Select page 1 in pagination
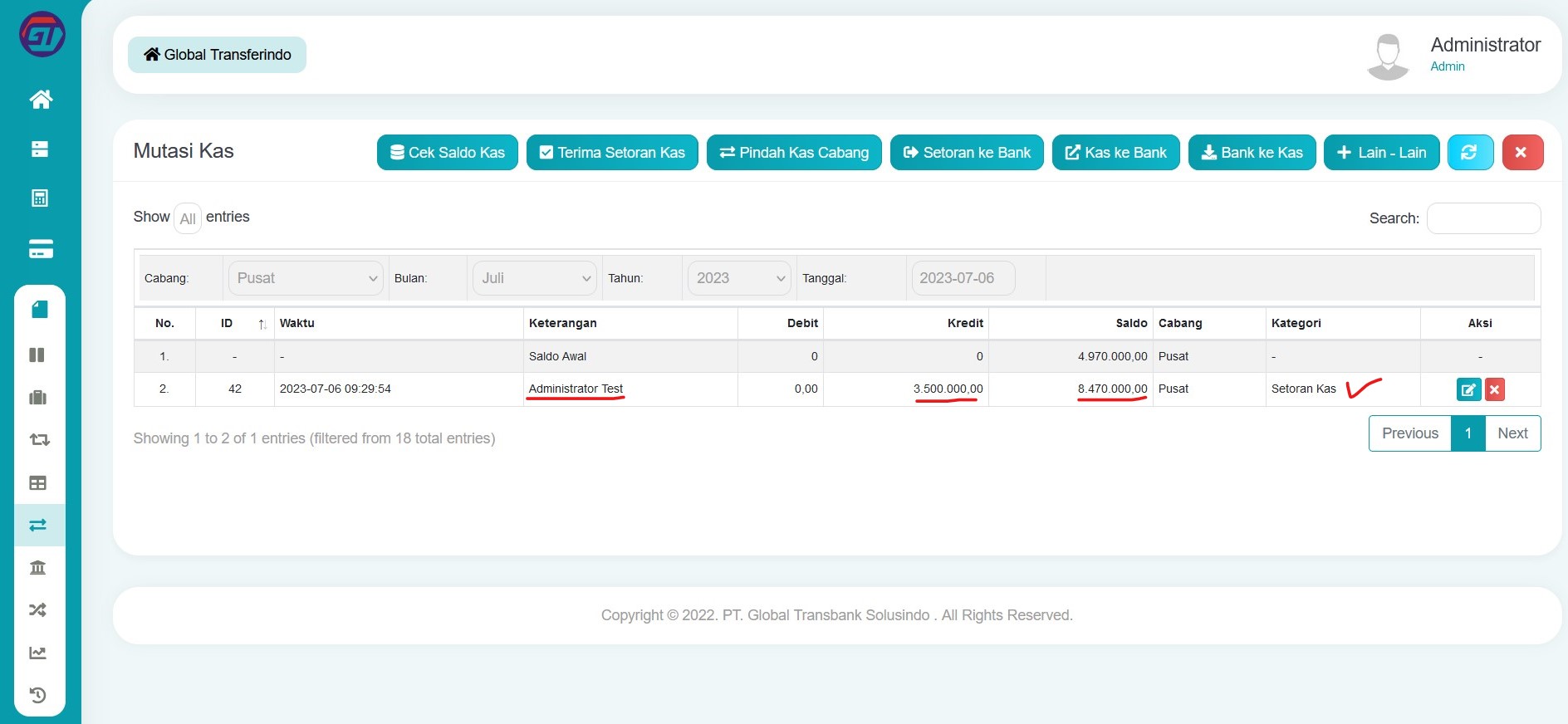This screenshot has width=1568, height=724. point(1468,433)
